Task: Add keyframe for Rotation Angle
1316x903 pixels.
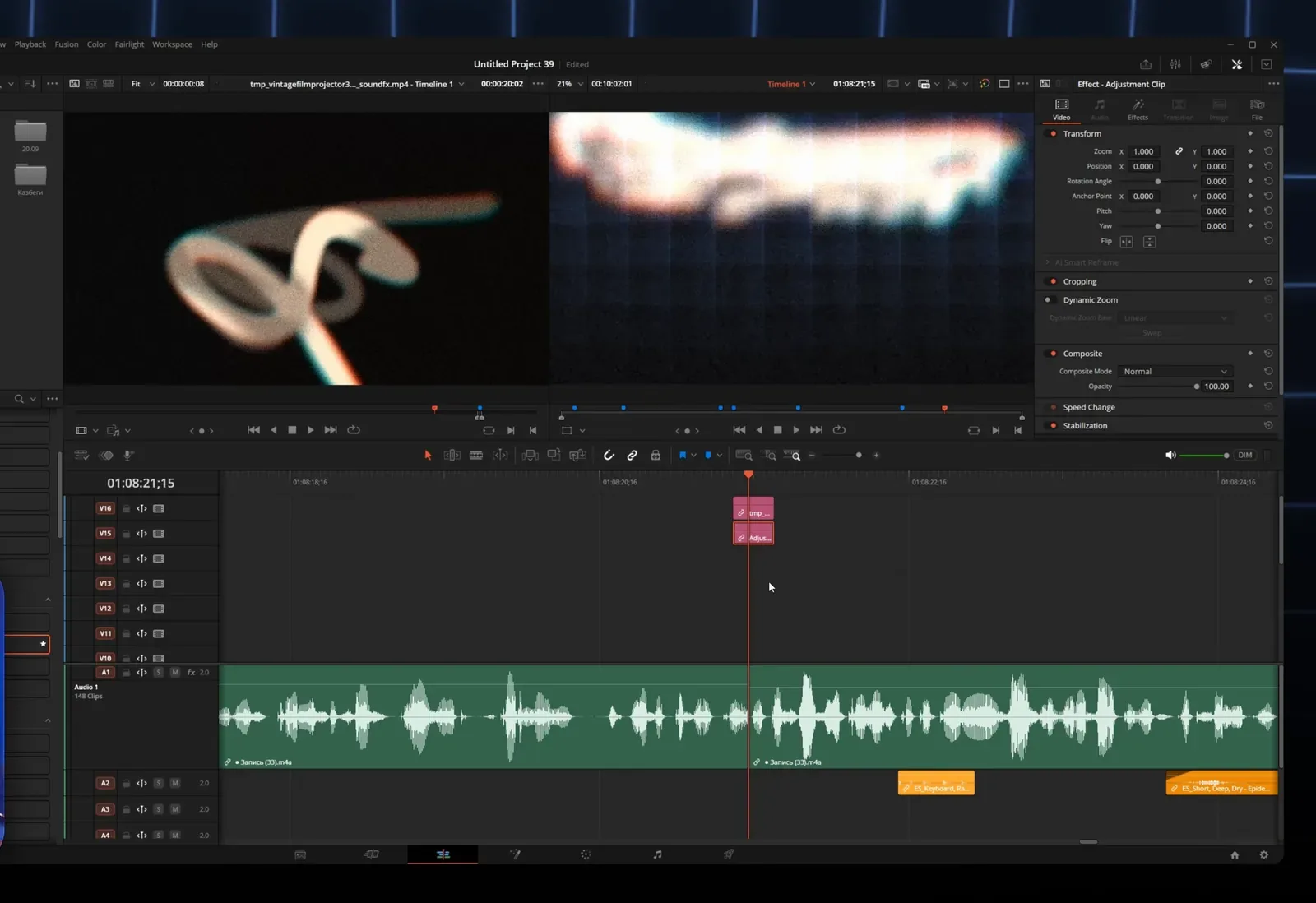Action: [x=1250, y=182]
